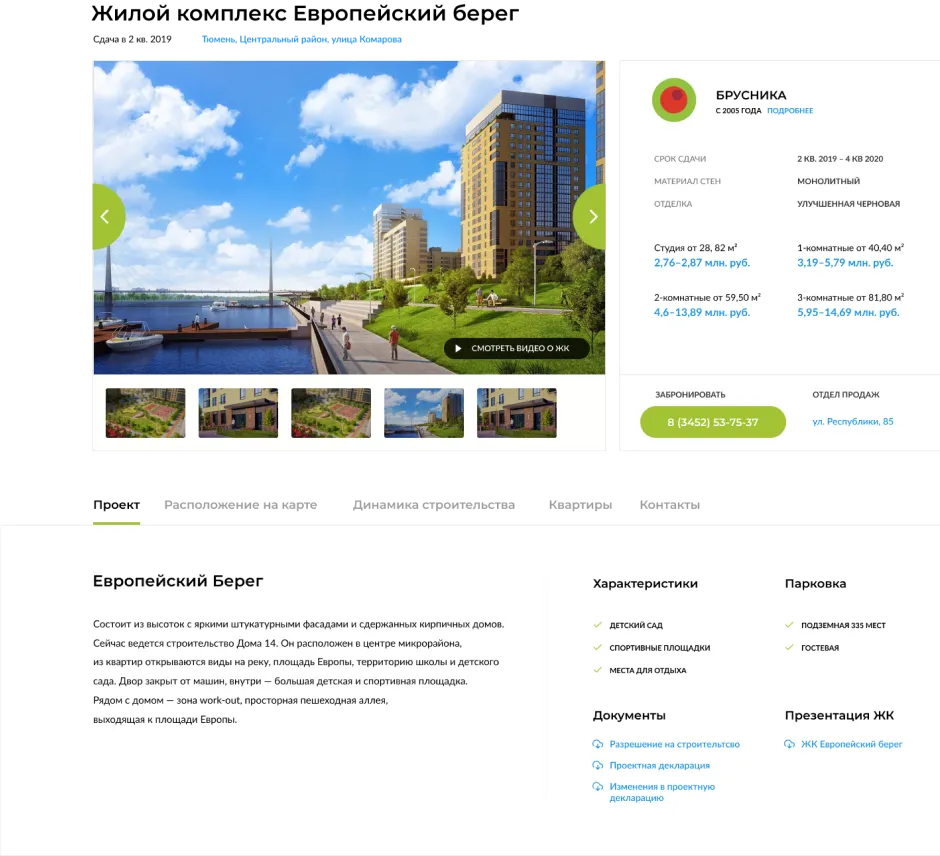Select the studio price 2,76–2,87 млн. руб.

click(701, 263)
